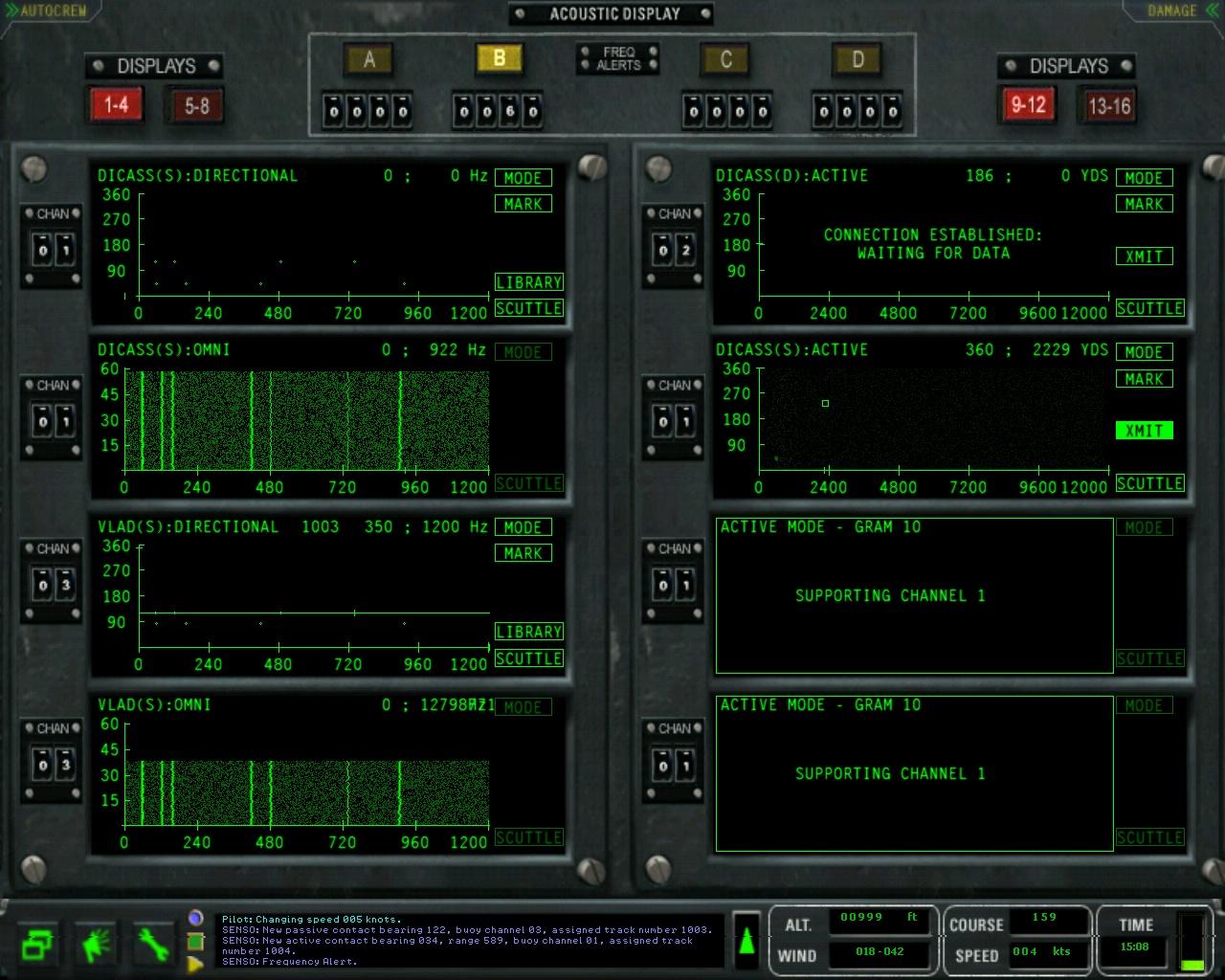
Task: Toggle the lit frequency alert B button
Action: (500, 59)
